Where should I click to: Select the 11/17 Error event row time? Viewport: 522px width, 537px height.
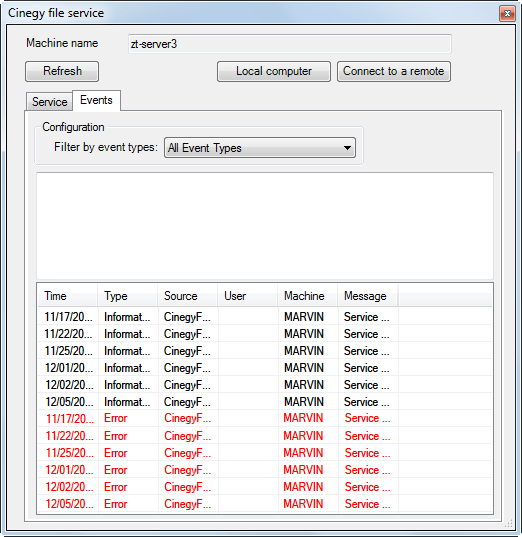click(x=69, y=419)
